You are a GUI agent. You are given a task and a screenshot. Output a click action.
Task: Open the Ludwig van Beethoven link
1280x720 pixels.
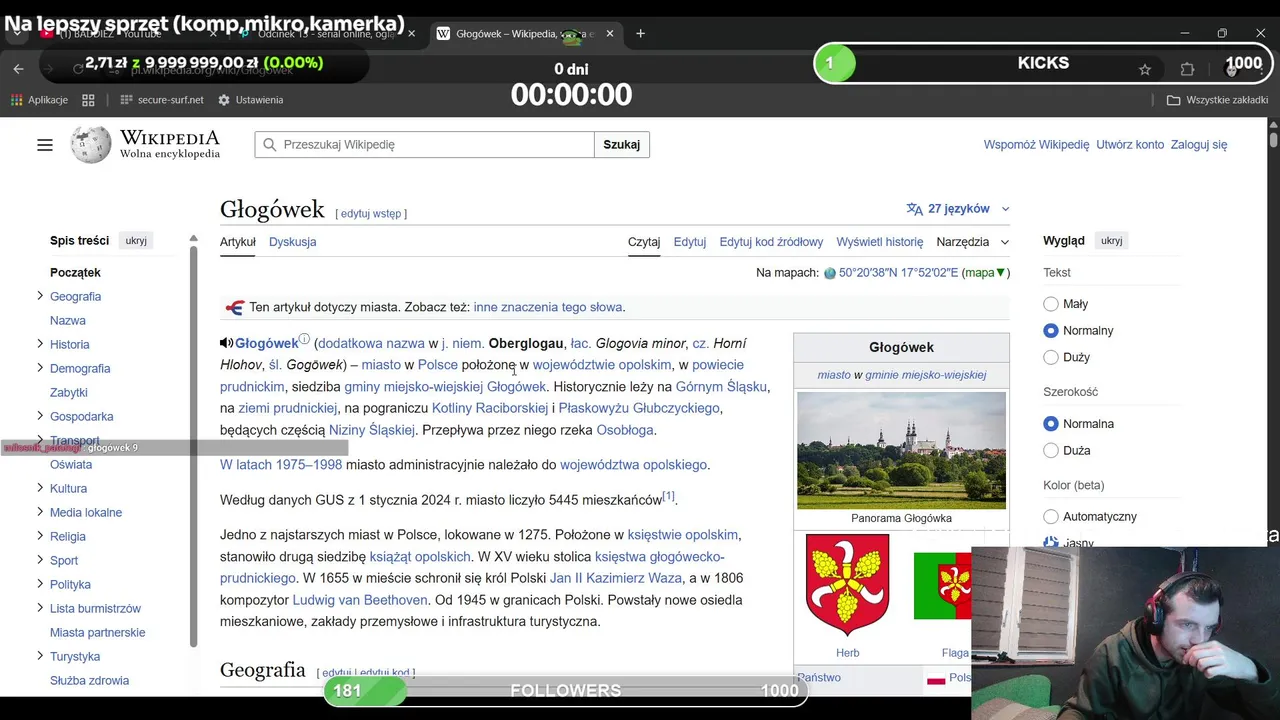[x=360, y=600]
